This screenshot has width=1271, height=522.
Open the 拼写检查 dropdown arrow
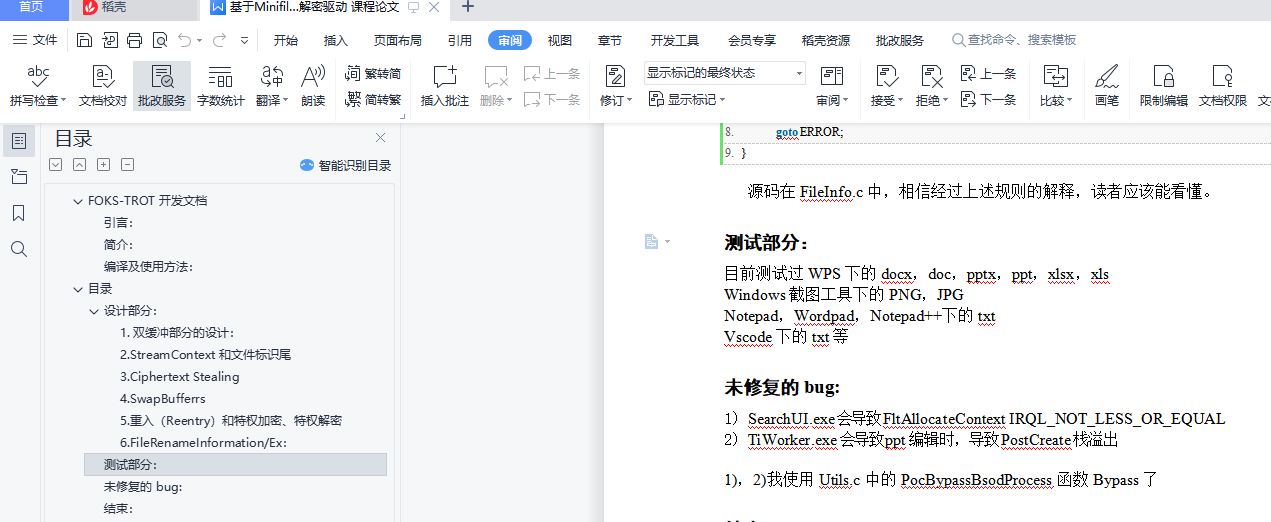click(x=64, y=101)
